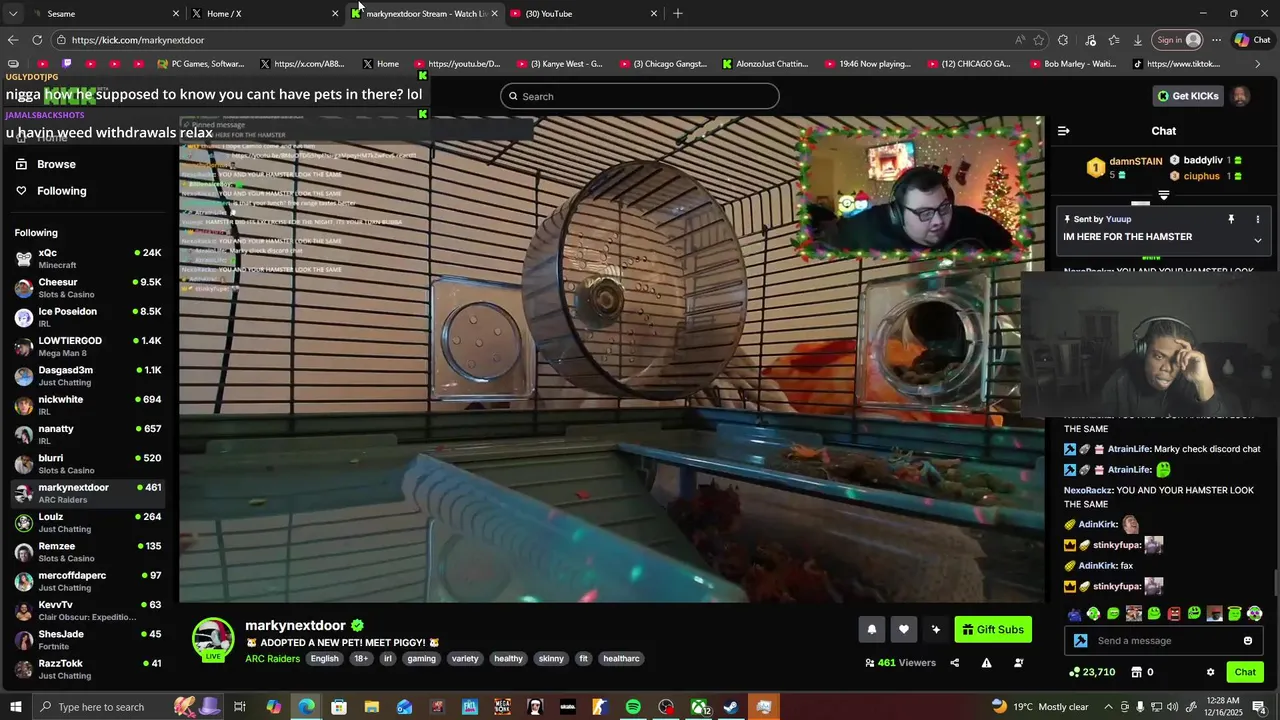Go back in browser
The height and width of the screenshot is (720, 1280).
pos(12,40)
